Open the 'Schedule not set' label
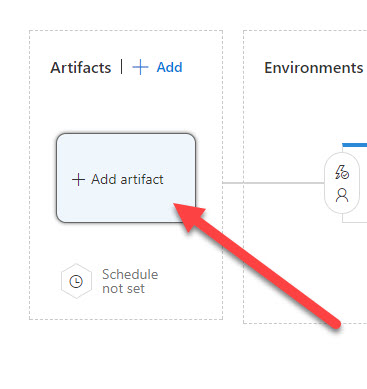The height and width of the screenshot is (389, 367). [130, 281]
